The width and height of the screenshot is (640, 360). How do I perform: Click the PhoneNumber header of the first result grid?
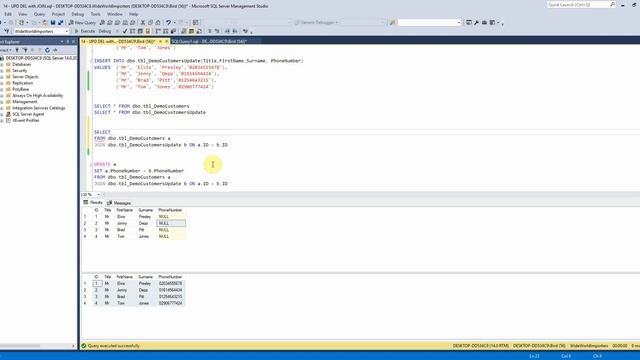coord(170,210)
